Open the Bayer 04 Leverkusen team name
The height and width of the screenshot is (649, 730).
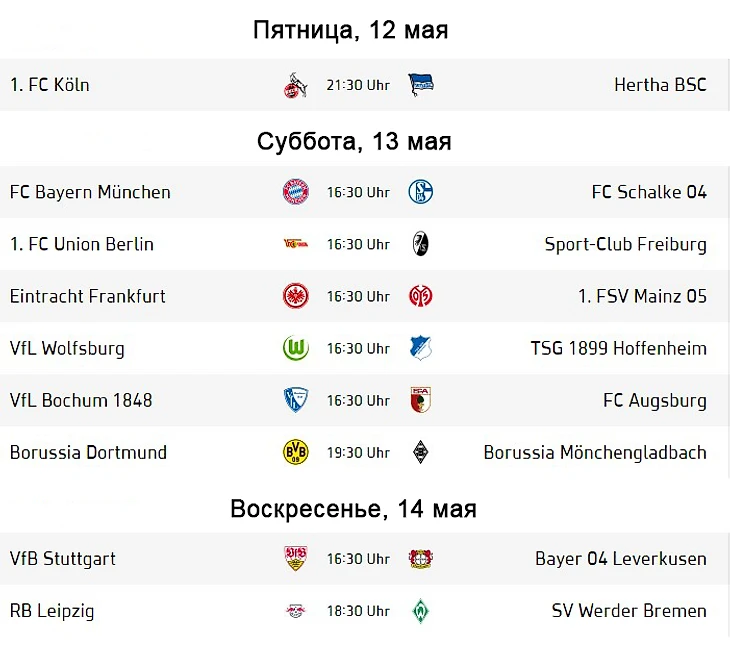[621, 559]
